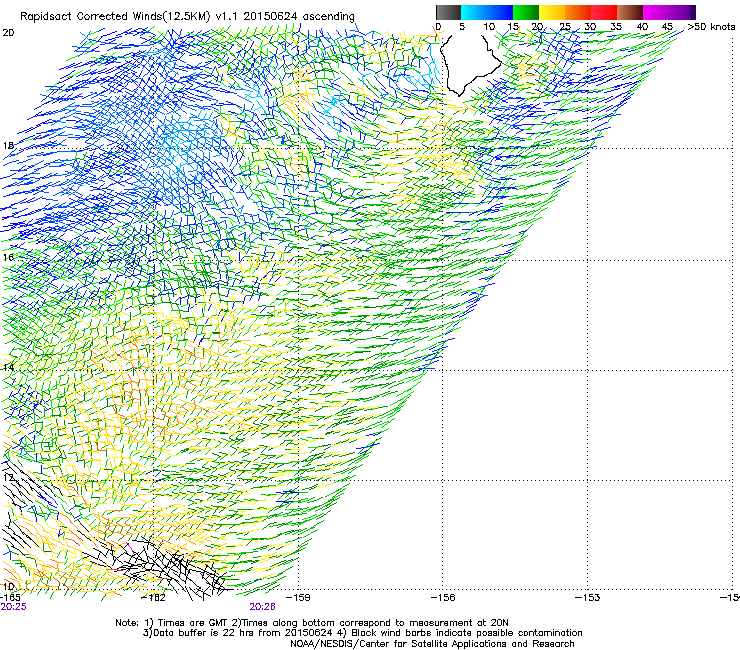Pick the green segment of the color bar

[x=525, y=12]
